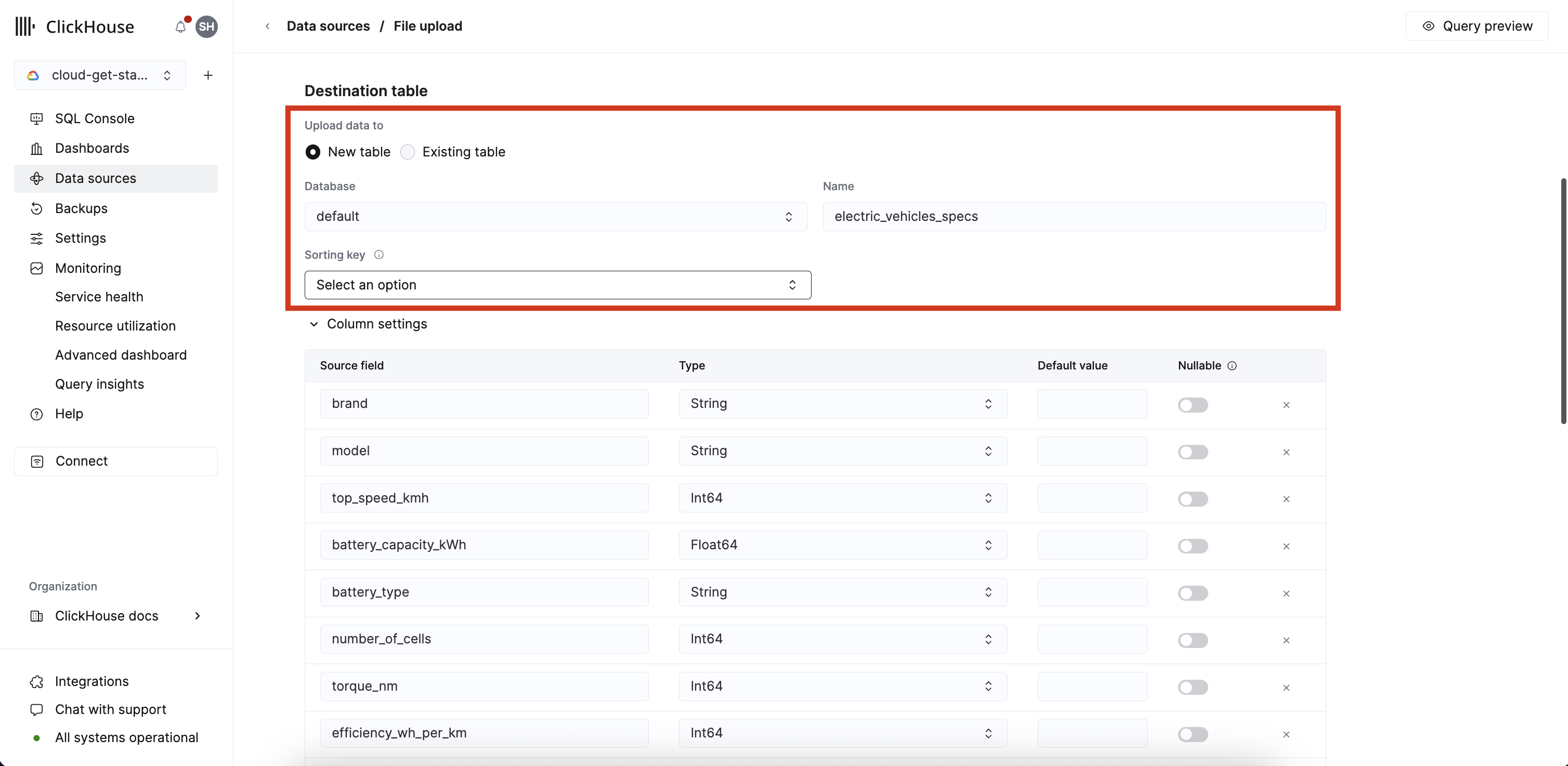
Task: Click the table Name input field
Action: point(1074,217)
